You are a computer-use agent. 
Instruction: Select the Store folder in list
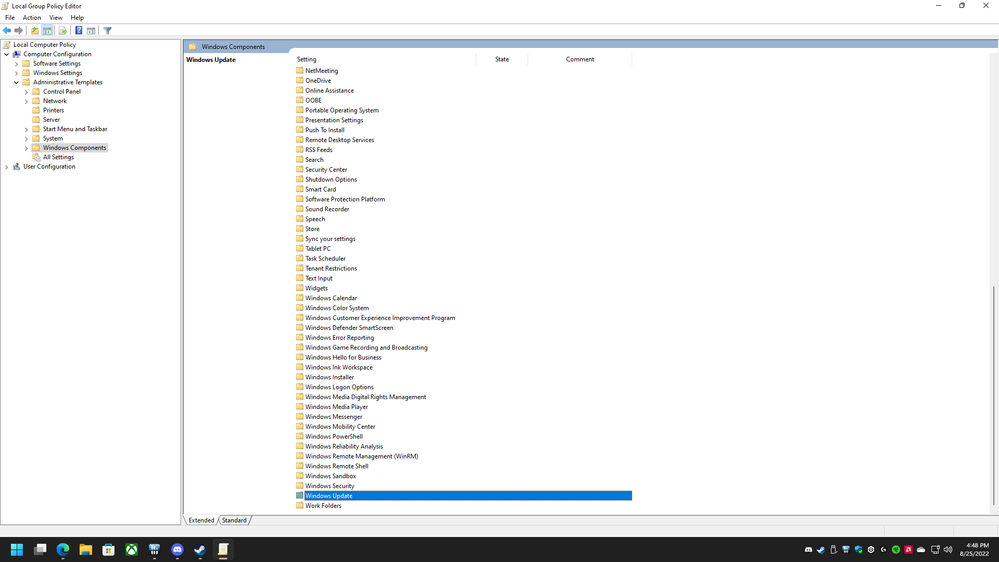[312, 229]
